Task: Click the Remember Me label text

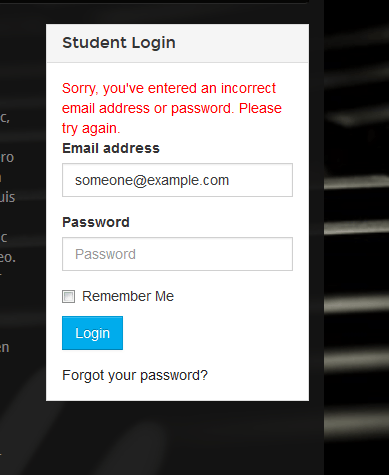Action: coord(128,296)
